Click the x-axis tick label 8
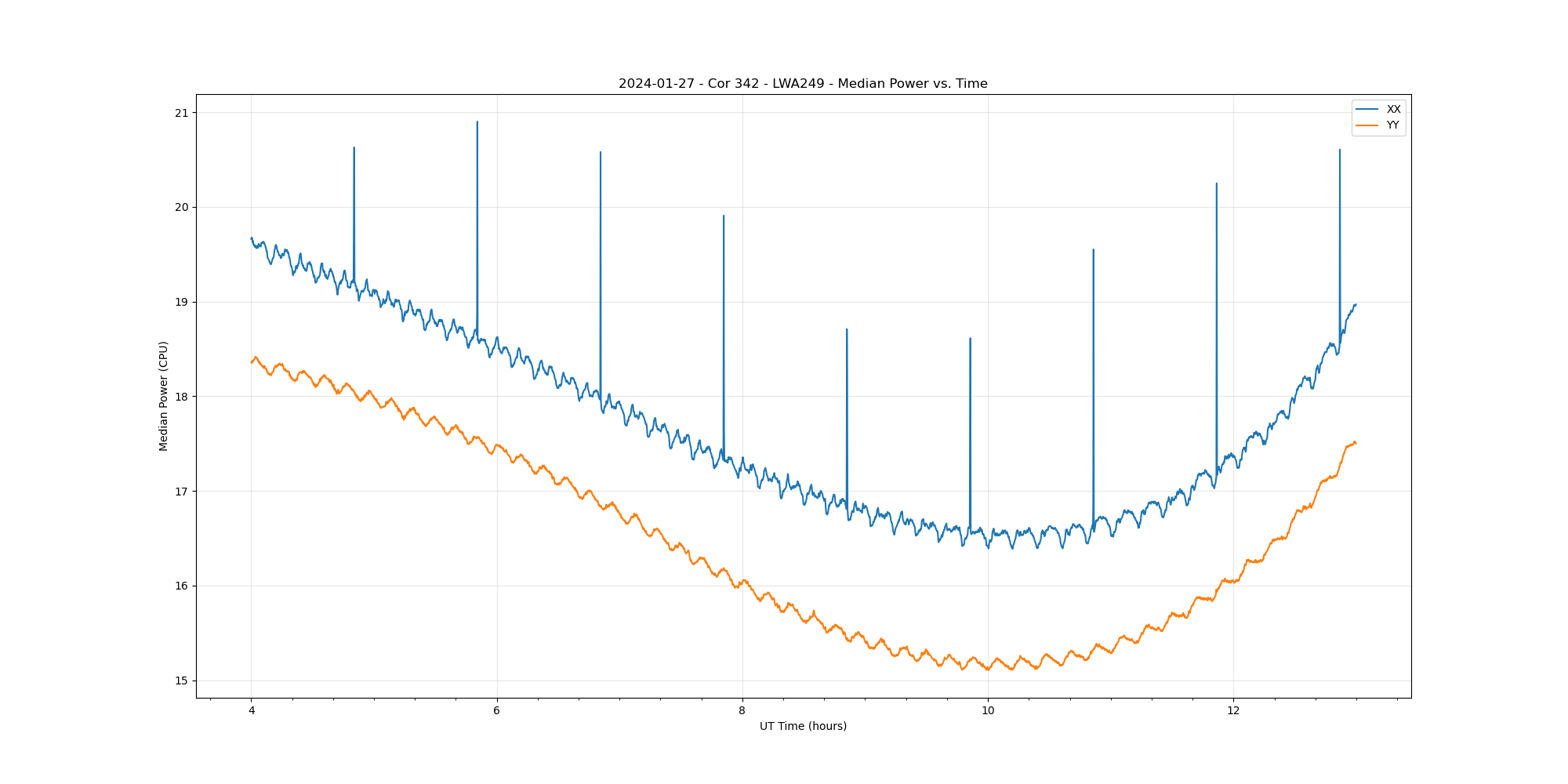 (742, 711)
